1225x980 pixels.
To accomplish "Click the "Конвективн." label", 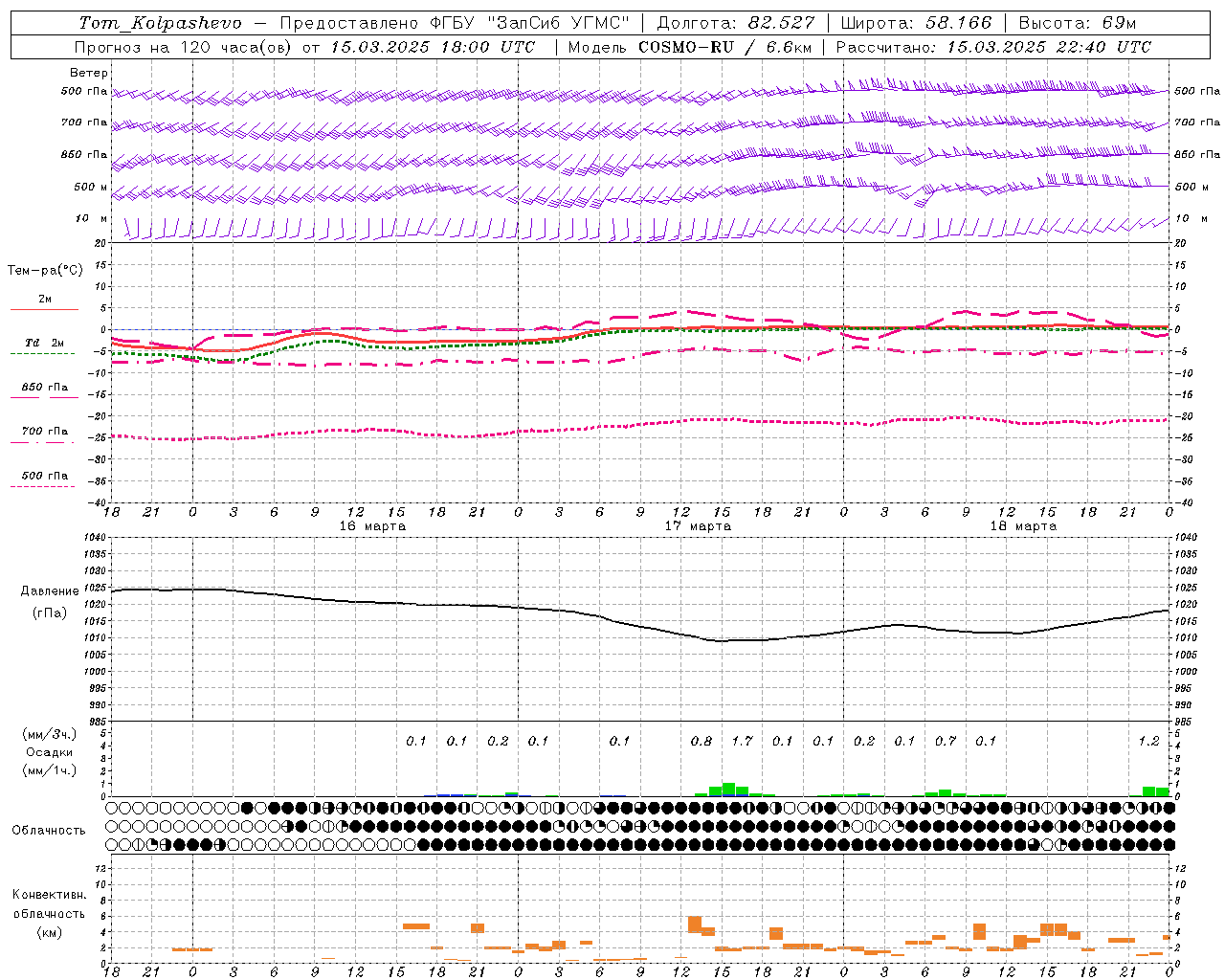I will coord(50,895).
